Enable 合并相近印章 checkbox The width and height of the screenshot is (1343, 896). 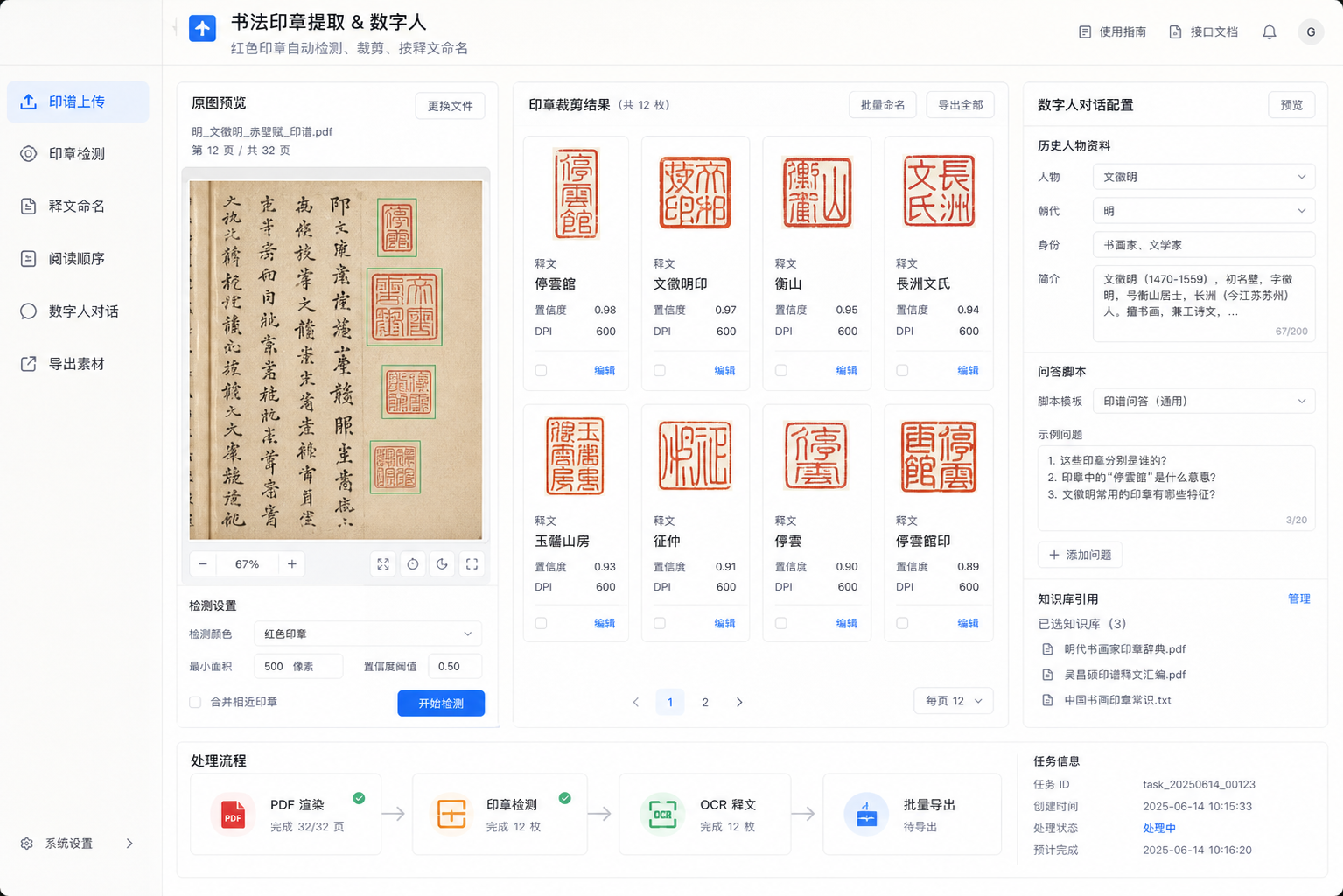195,702
